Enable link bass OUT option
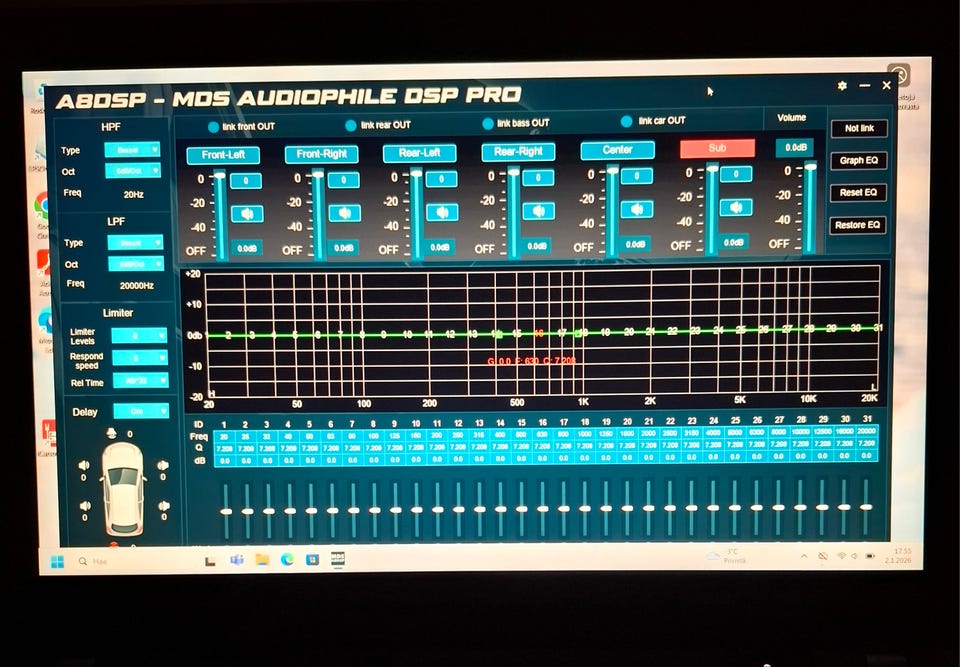The image size is (960, 667). pyautogui.click(x=488, y=124)
